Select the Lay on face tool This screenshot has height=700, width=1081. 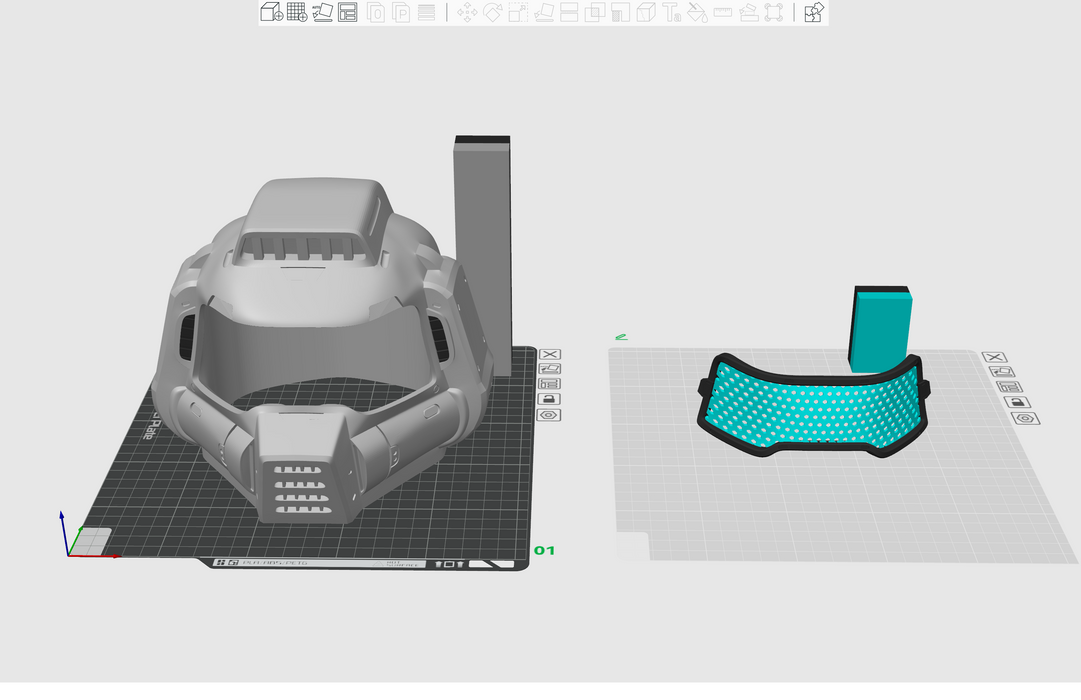tap(544, 13)
